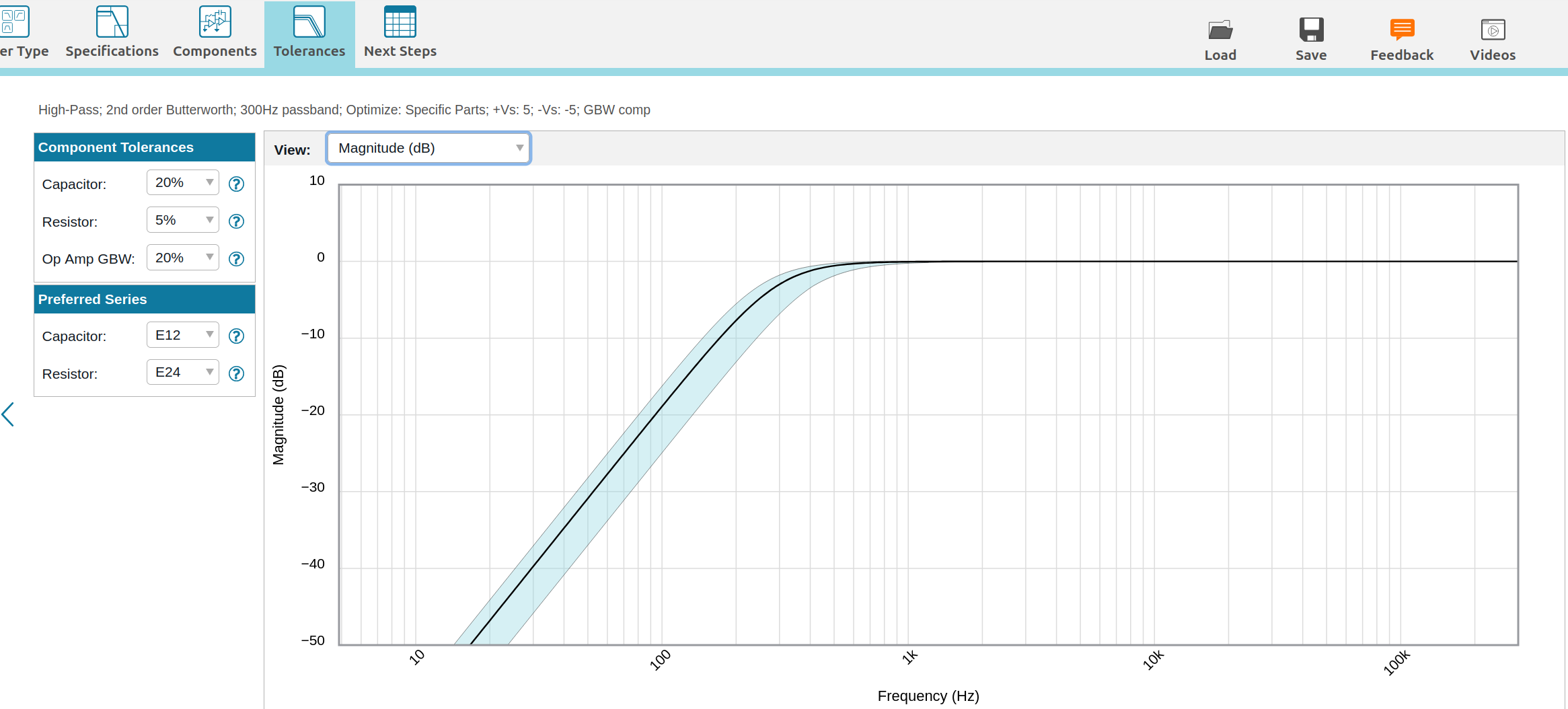The image size is (1568, 709).
Task: Switch to the Filter Type tab label
Action: (24, 52)
